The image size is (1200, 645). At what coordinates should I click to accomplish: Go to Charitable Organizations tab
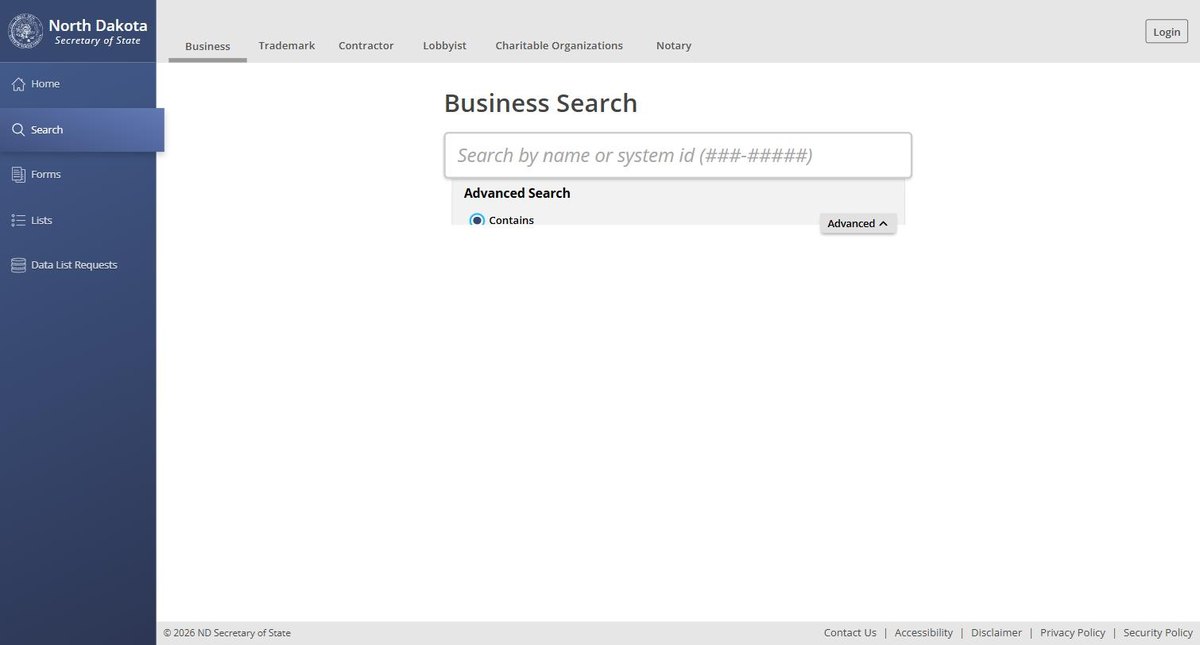click(x=559, y=46)
